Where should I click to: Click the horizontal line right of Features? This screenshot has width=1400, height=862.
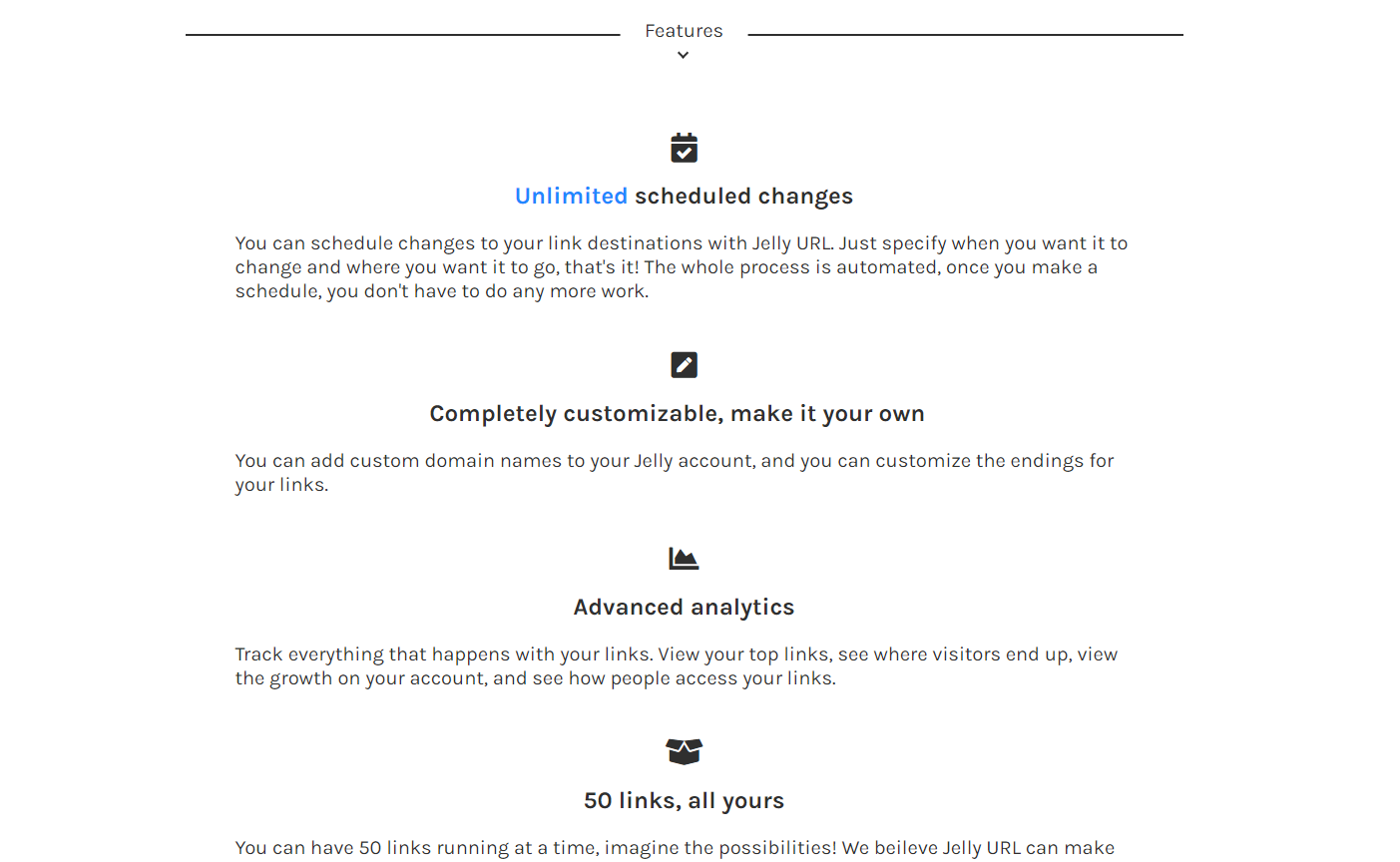pos(965,35)
